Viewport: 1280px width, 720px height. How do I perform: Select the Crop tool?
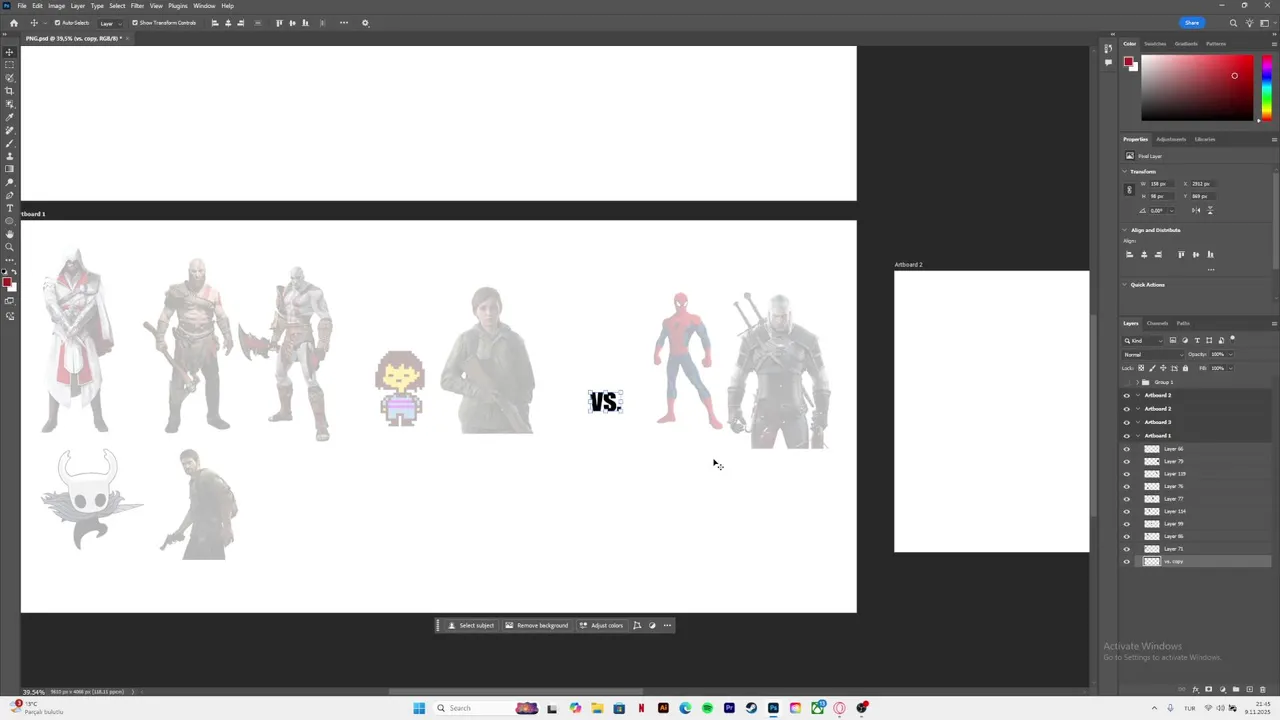coord(10,91)
